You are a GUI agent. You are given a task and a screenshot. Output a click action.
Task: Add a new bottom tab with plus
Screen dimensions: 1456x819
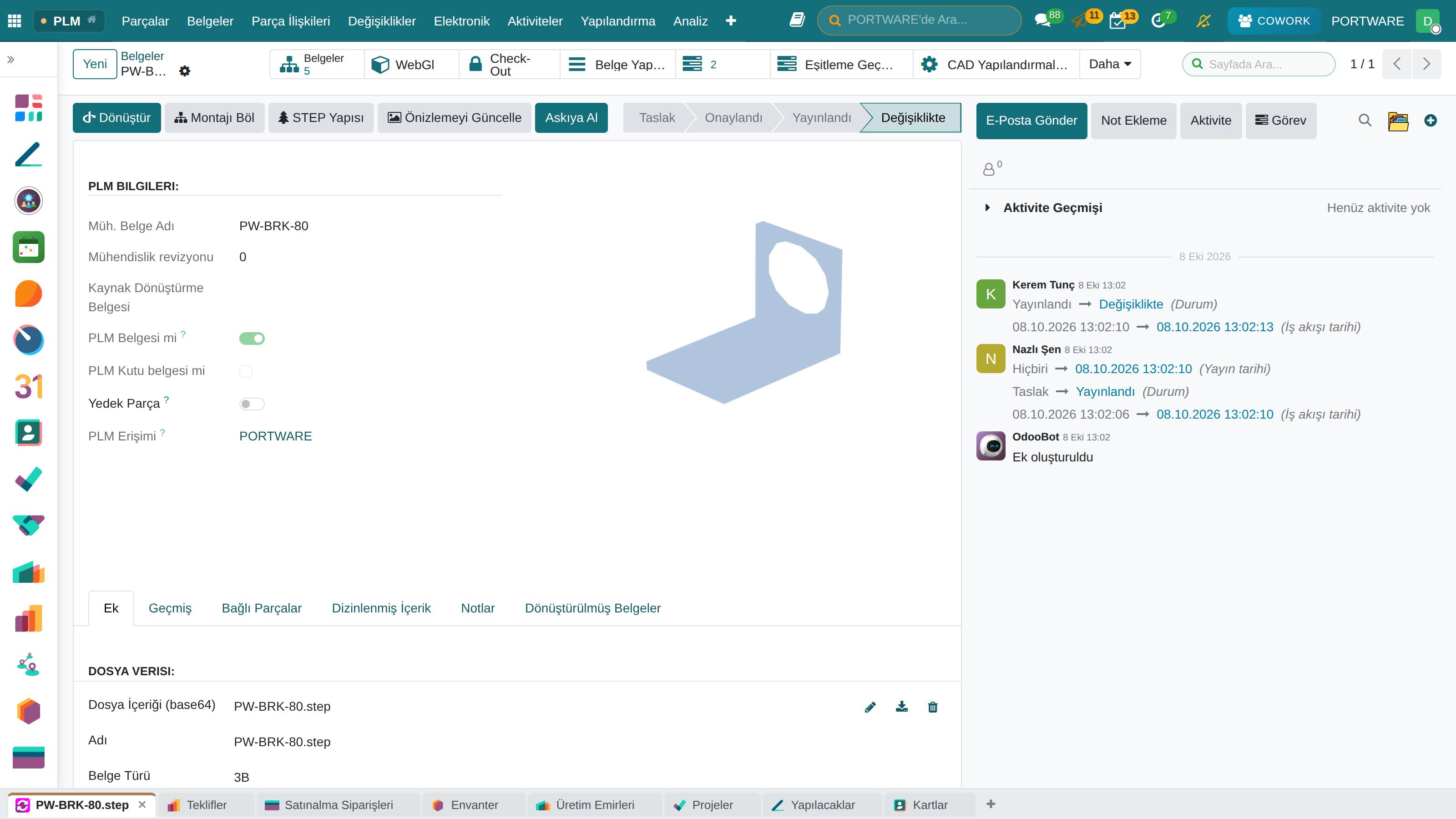pyautogui.click(x=990, y=804)
